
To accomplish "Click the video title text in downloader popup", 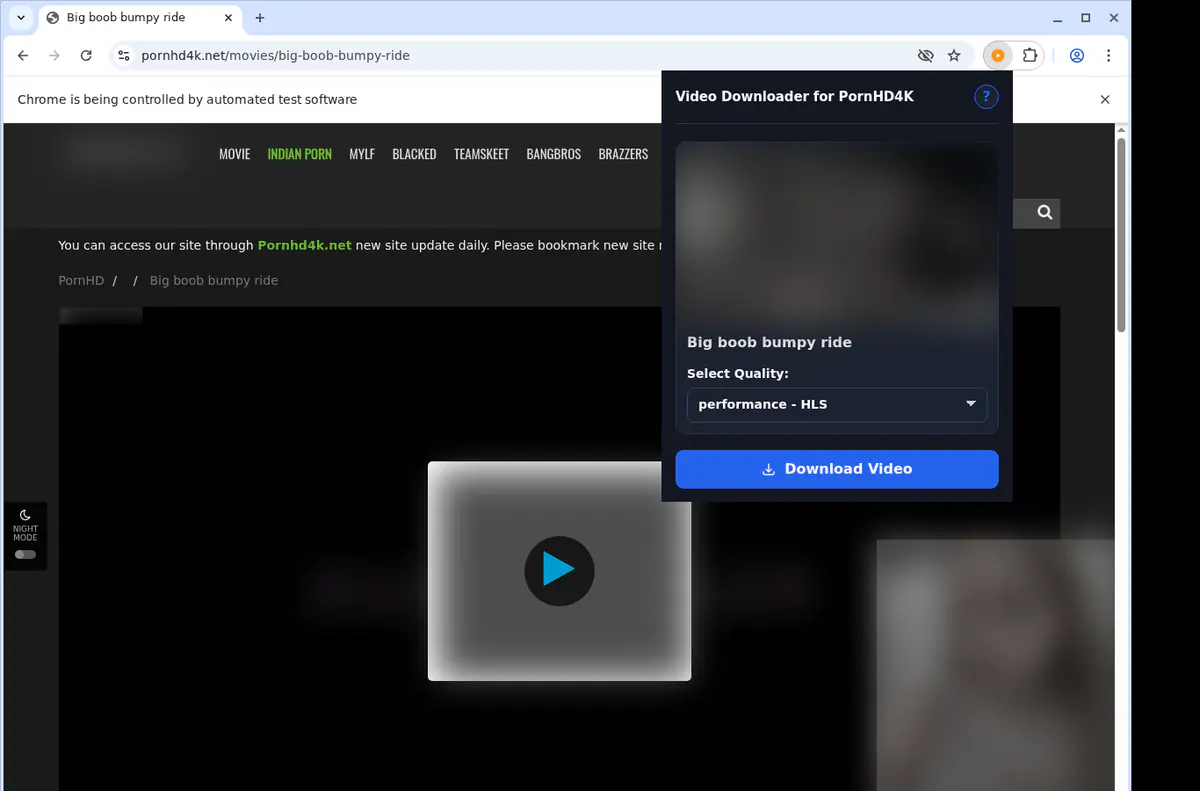I will click(769, 342).
